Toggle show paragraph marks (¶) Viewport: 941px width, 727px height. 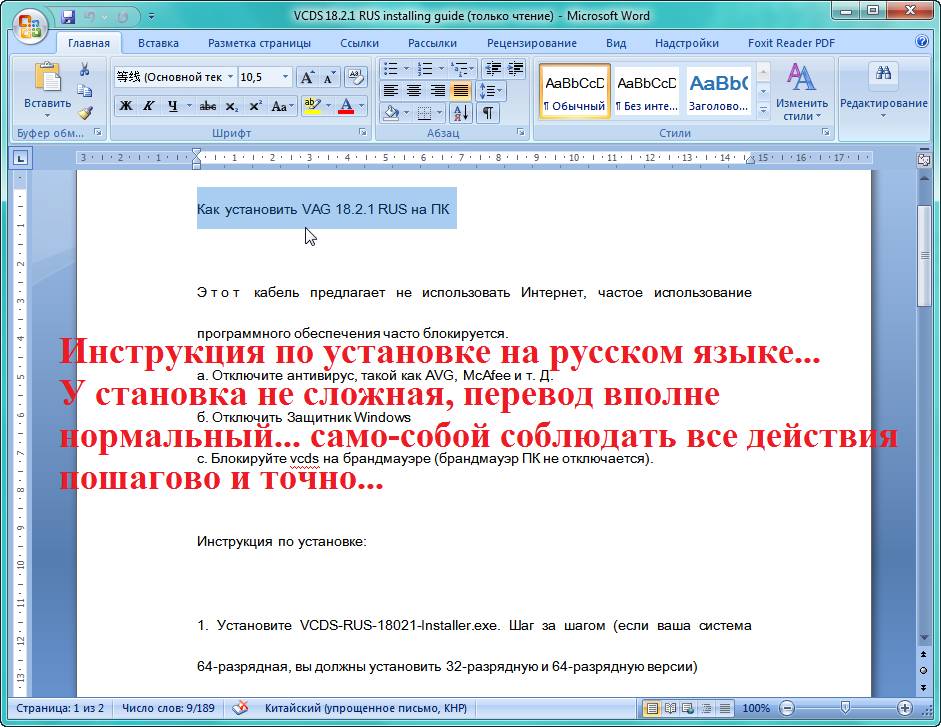pyautogui.click(x=487, y=113)
